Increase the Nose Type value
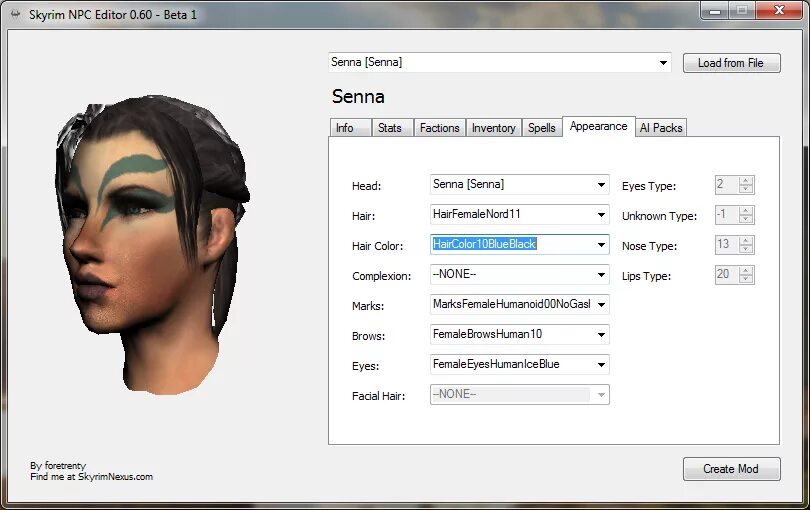 745,241
